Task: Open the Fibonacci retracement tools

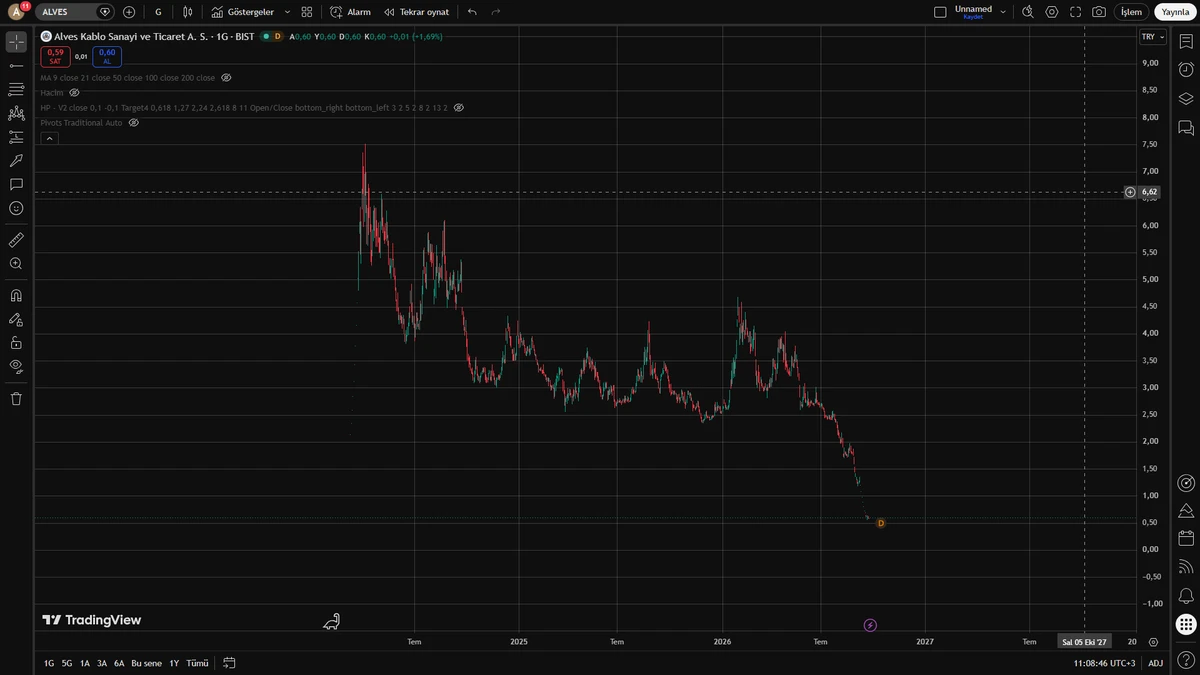Action: [x=16, y=90]
